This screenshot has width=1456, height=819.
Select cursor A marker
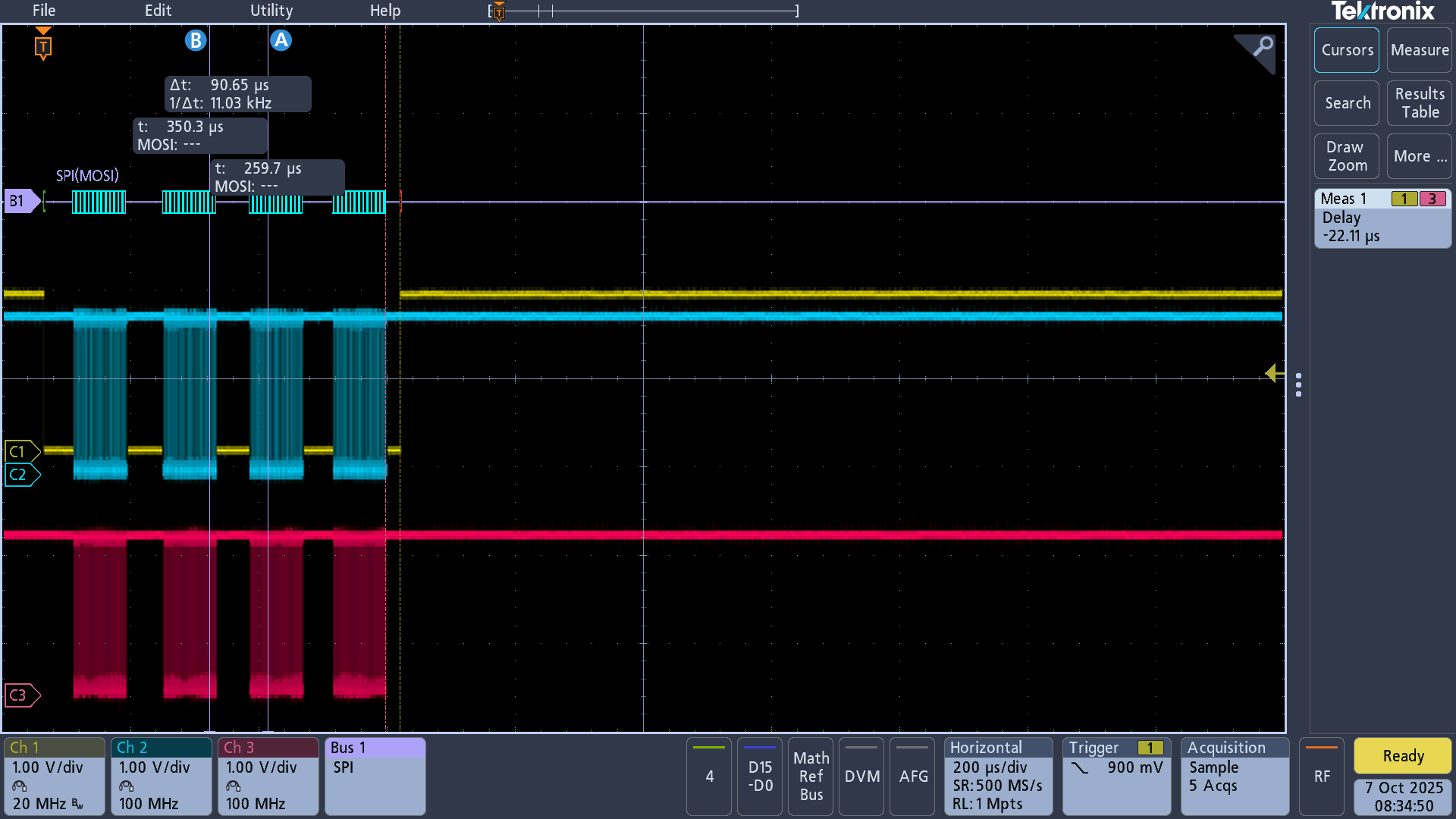tap(281, 40)
